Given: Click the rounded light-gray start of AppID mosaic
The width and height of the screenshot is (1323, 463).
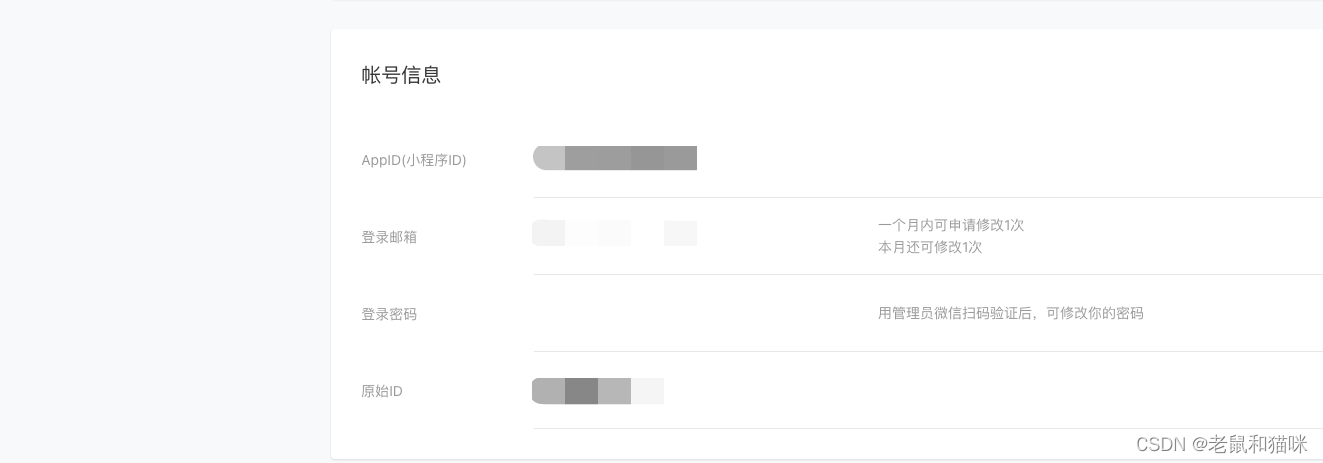Looking at the screenshot, I should (x=549, y=158).
